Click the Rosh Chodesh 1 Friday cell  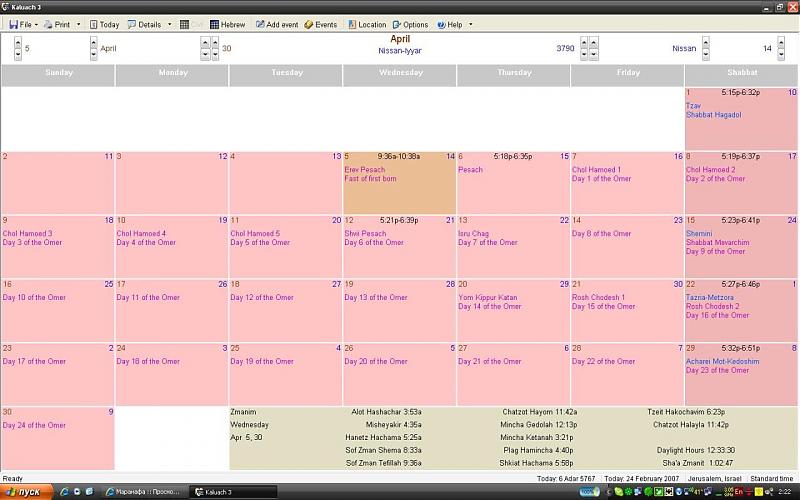coord(627,310)
